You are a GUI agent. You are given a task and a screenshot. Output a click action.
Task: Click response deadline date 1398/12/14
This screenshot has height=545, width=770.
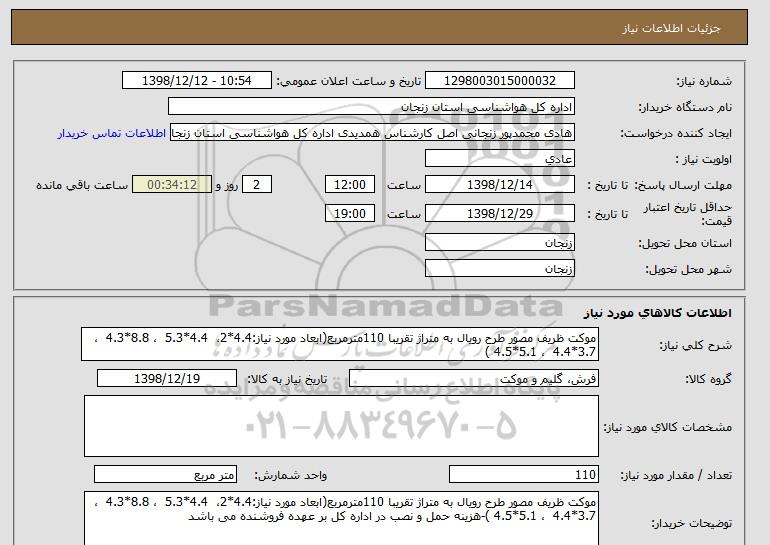(499, 185)
